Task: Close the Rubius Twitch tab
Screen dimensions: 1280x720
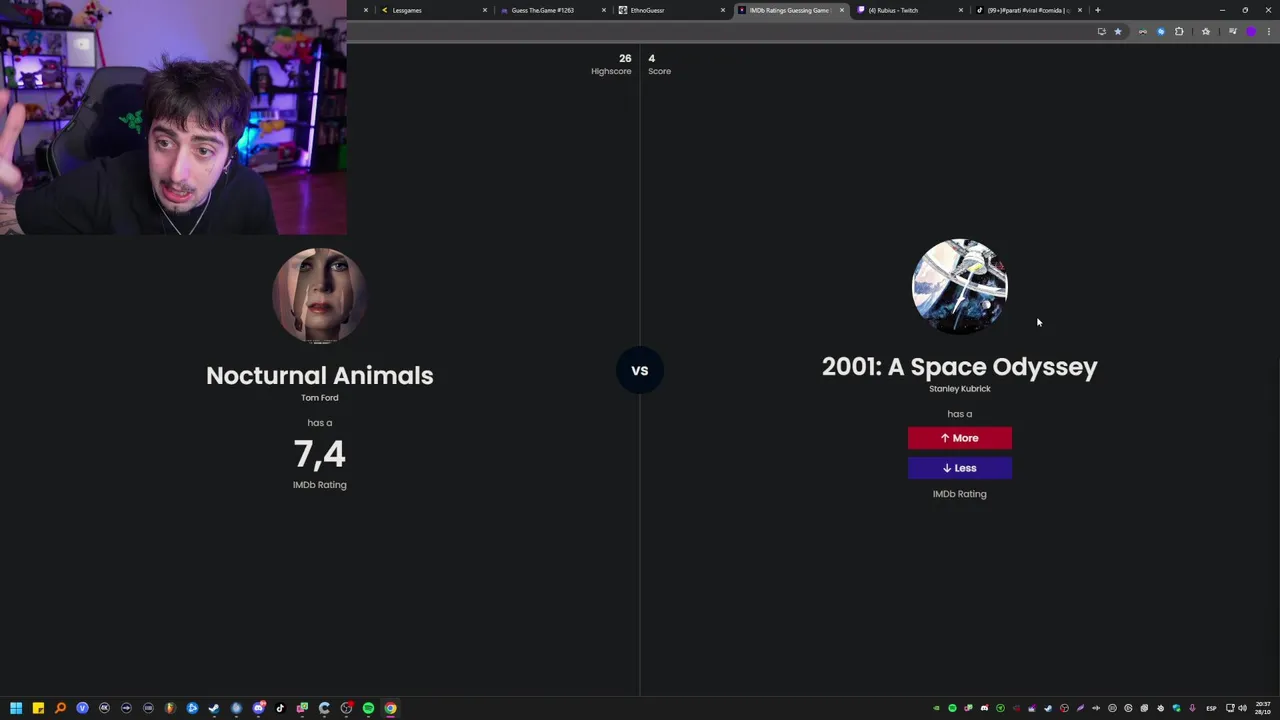Action: coord(961,10)
